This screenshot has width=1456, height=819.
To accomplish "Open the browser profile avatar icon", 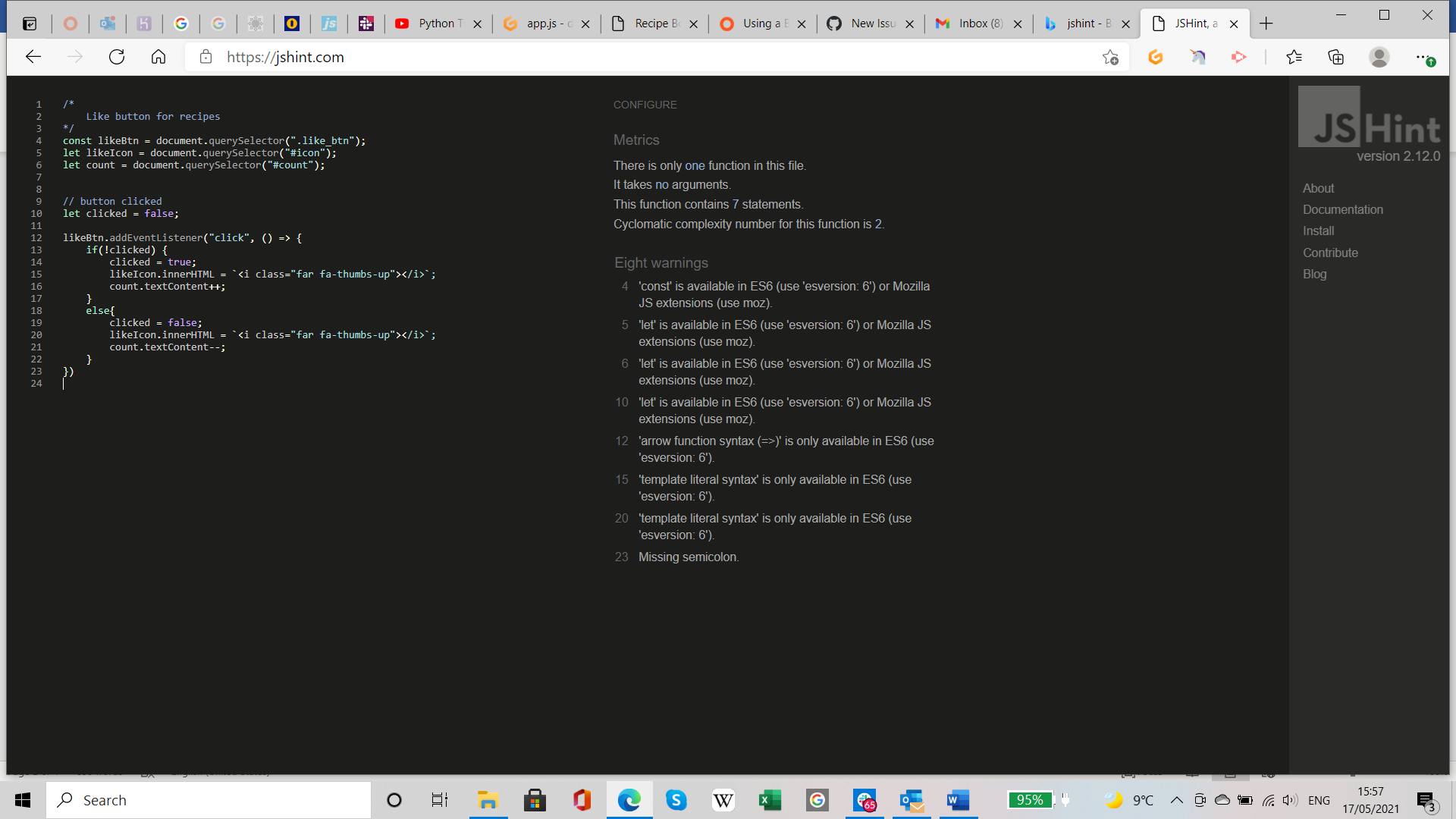I will click(x=1379, y=57).
